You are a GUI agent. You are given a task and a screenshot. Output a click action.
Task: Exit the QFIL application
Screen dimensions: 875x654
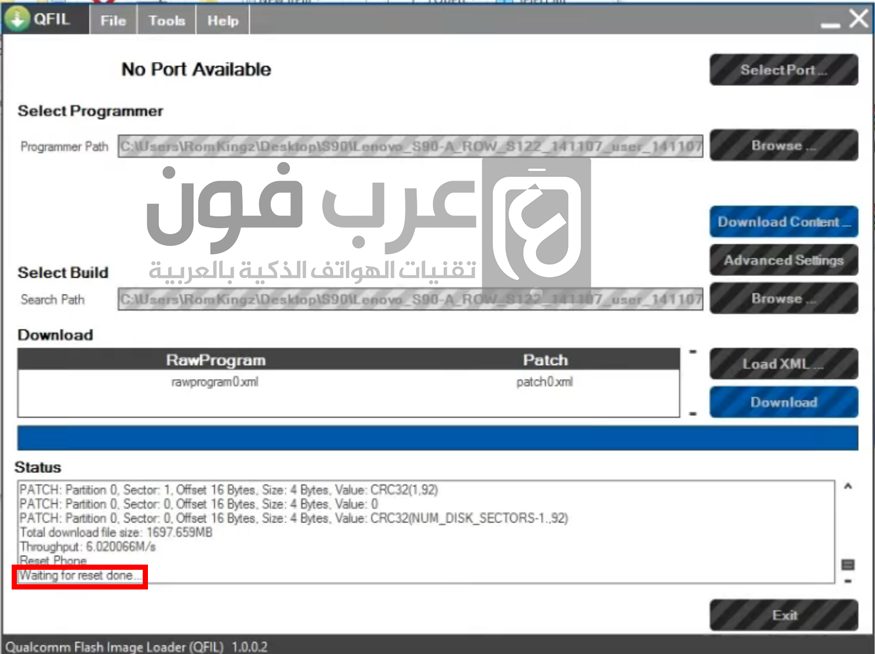783,615
